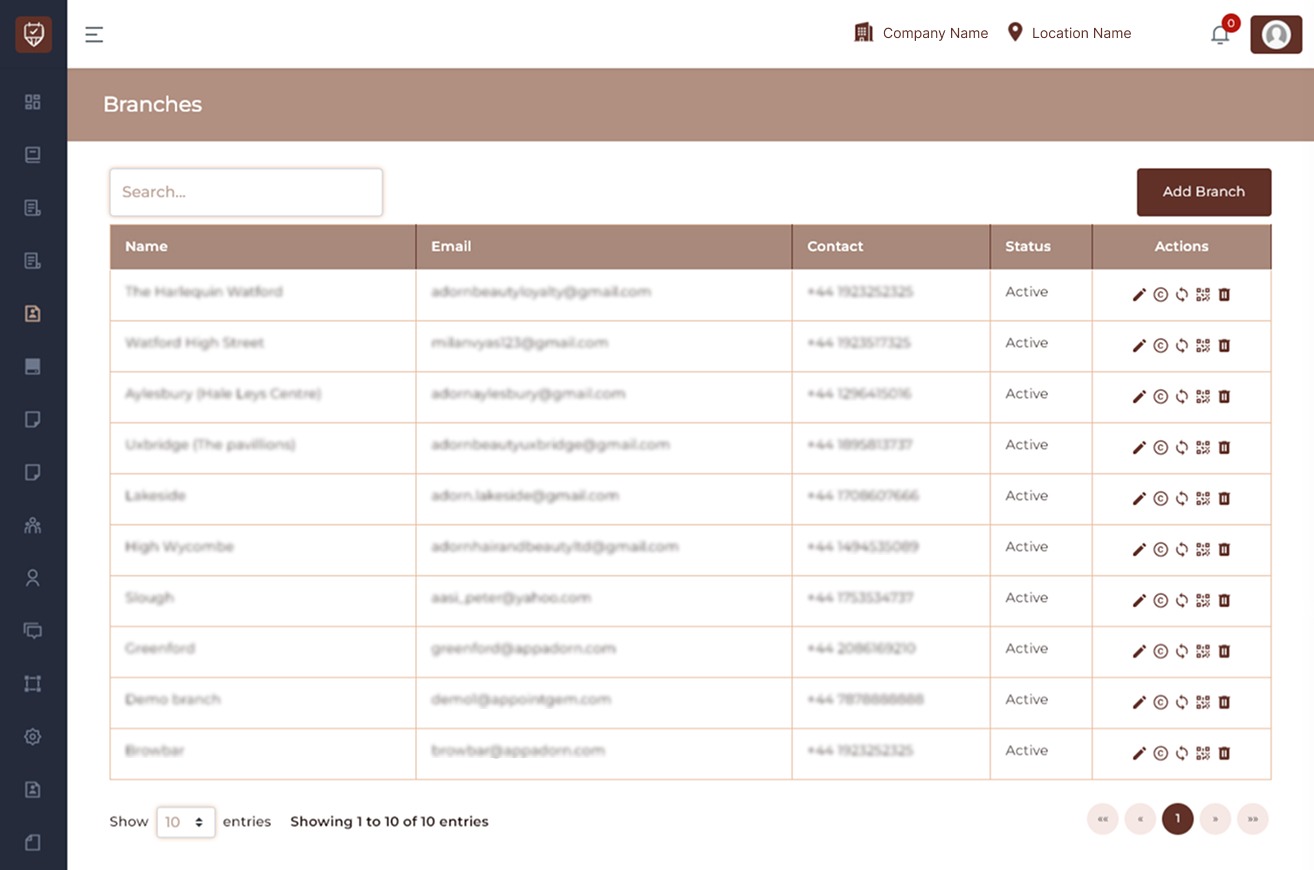Open the entries per page dropdown
Screen dimensions: 1314x870
[x=186, y=822]
